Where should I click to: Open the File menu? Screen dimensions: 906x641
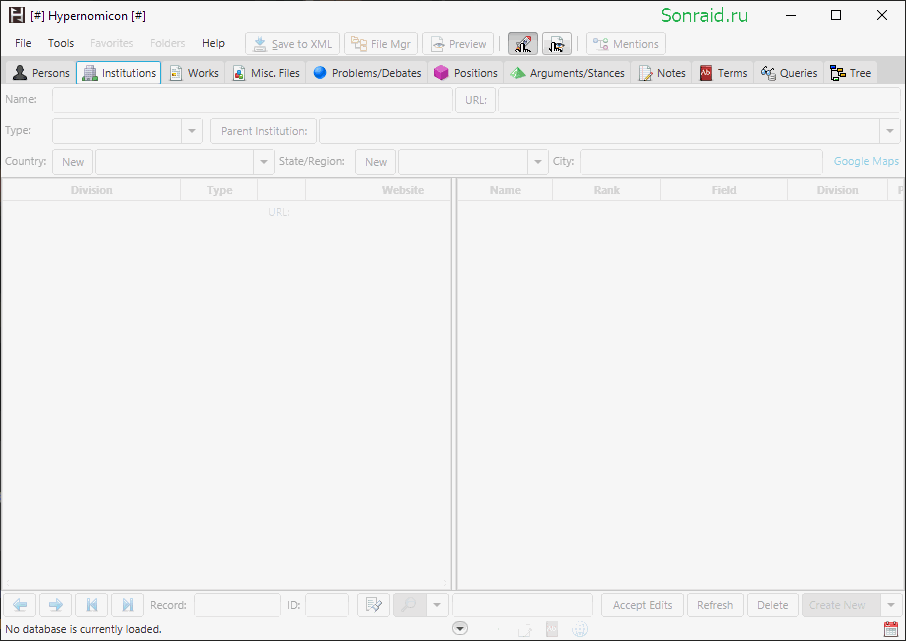coord(23,43)
